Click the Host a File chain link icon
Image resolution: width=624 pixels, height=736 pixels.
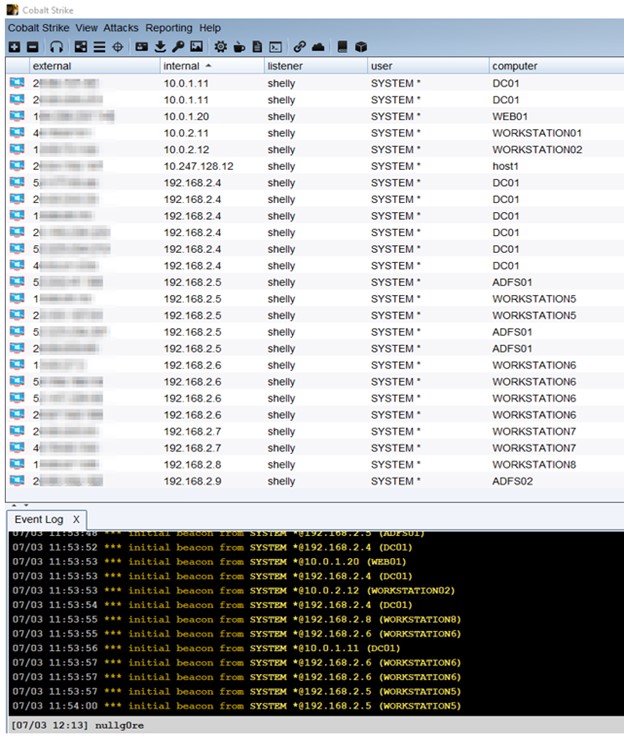299,47
